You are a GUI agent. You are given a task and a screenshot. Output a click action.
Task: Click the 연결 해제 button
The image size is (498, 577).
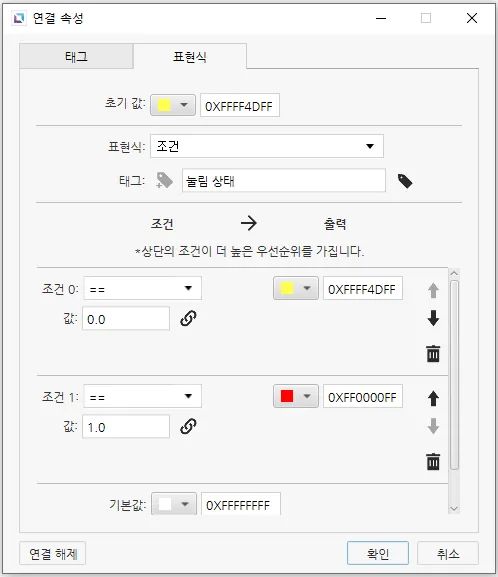click(53, 553)
